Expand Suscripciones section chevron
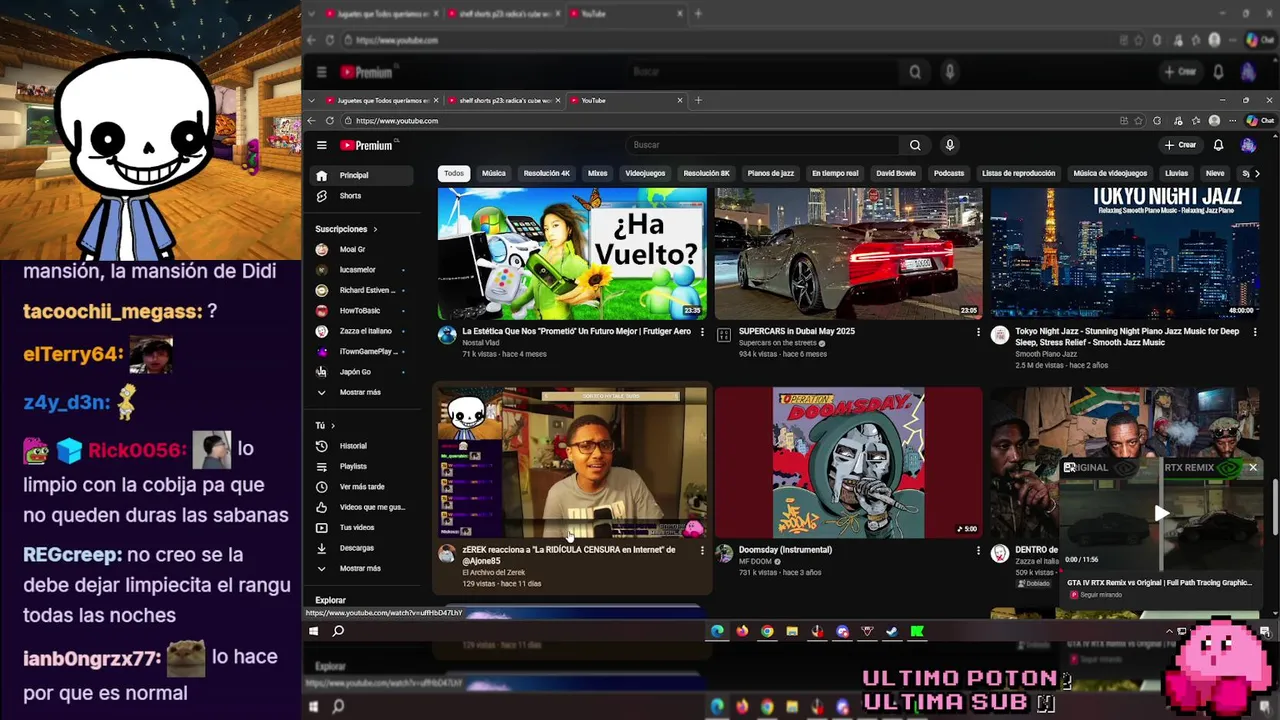This screenshot has height=720, width=1280. point(375,229)
